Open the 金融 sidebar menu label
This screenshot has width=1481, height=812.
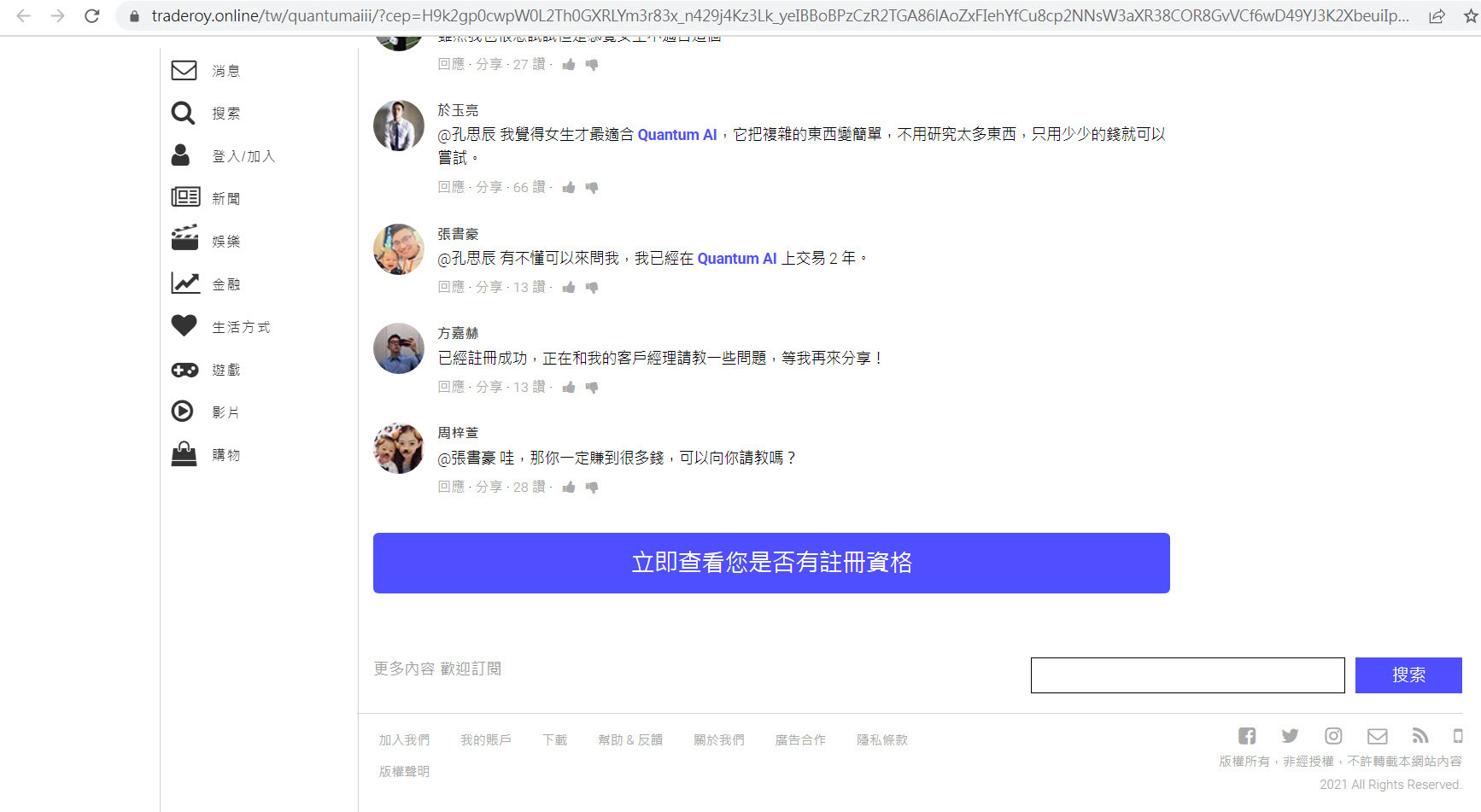click(226, 284)
